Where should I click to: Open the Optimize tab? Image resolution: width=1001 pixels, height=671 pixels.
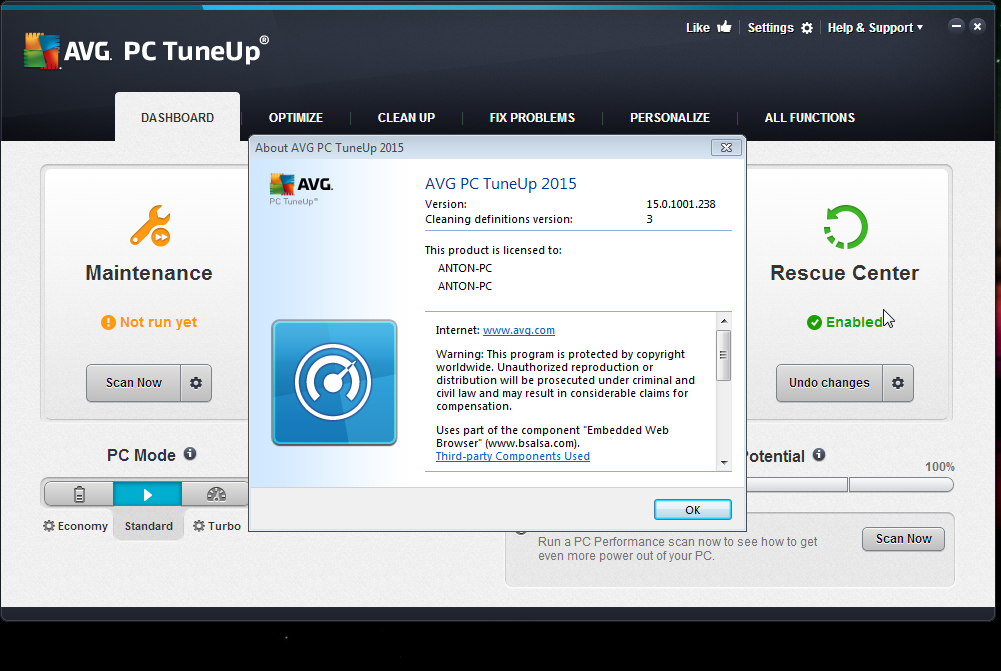pyautogui.click(x=296, y=117)
